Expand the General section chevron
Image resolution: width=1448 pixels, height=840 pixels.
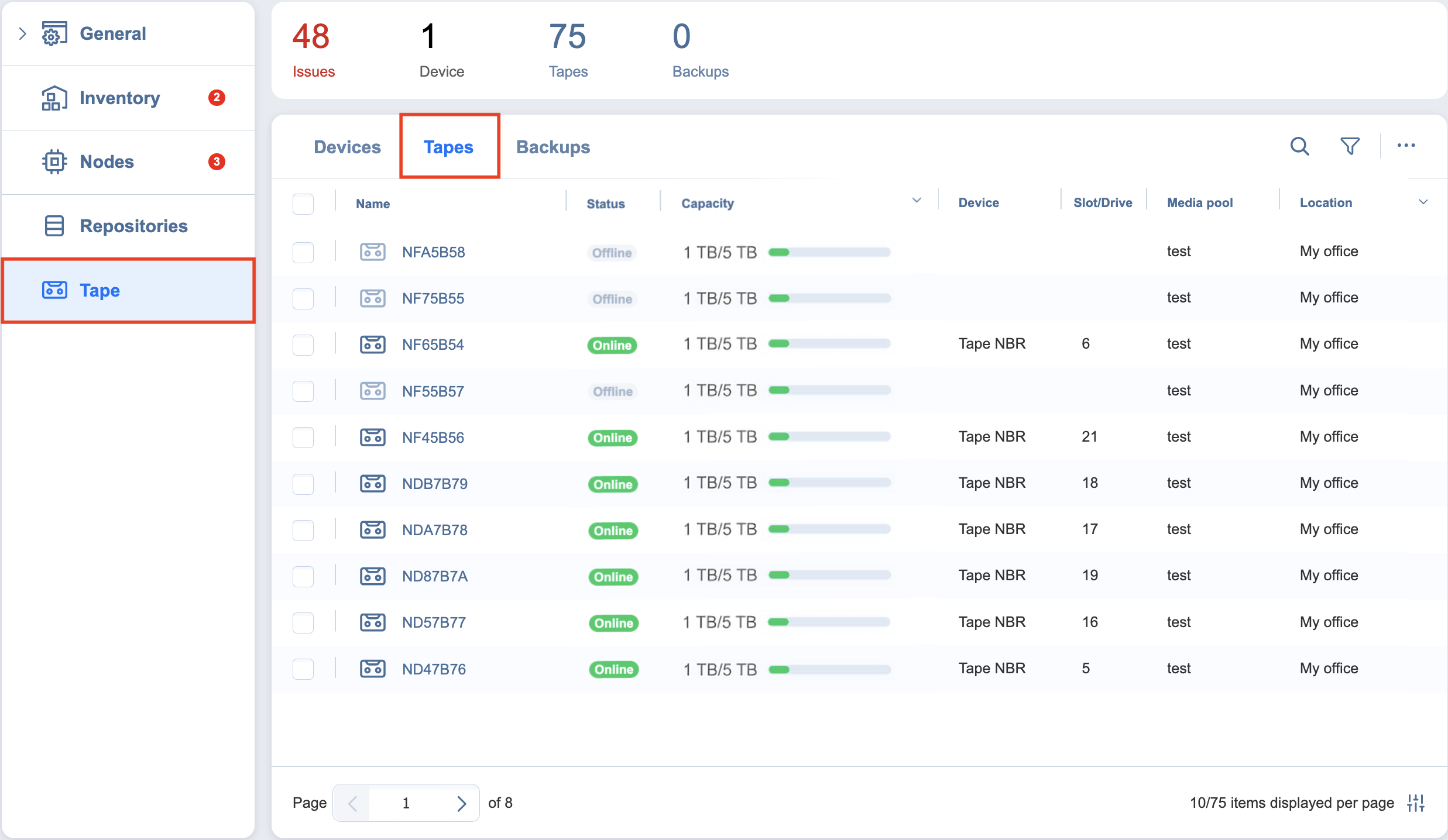tap(22, 34)
